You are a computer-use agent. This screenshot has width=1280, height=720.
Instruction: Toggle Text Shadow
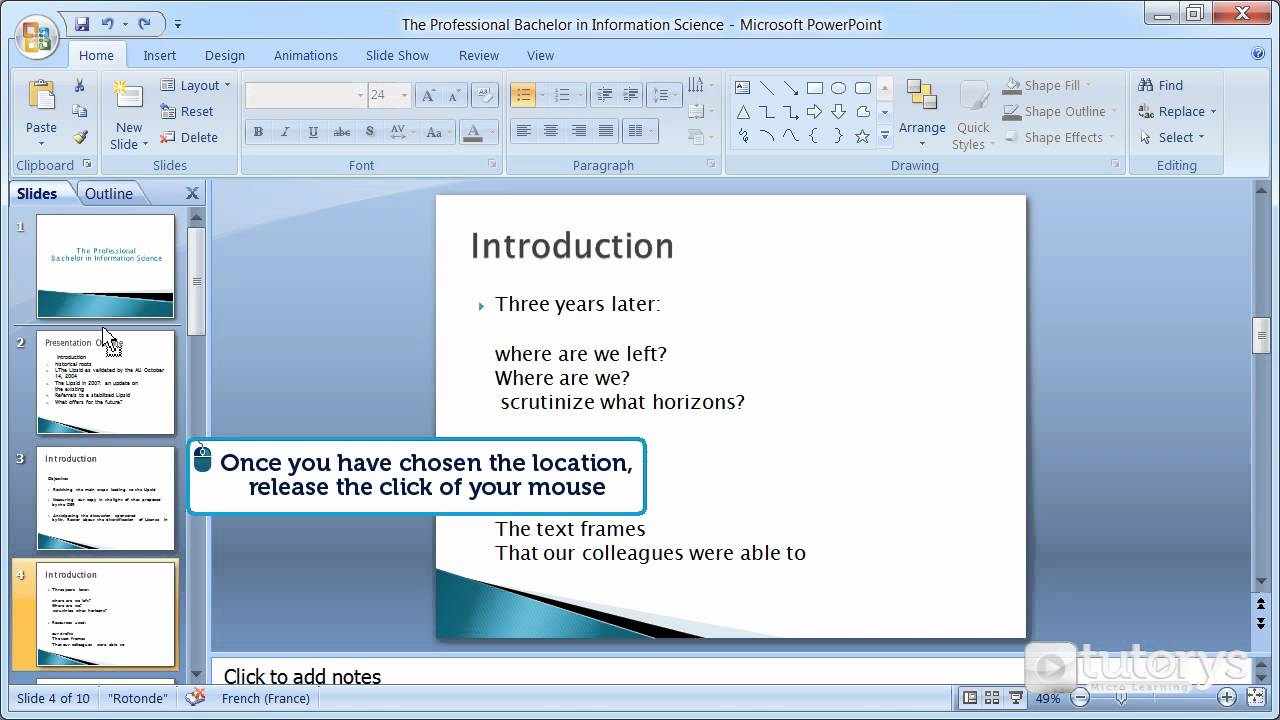click(370, 132)
